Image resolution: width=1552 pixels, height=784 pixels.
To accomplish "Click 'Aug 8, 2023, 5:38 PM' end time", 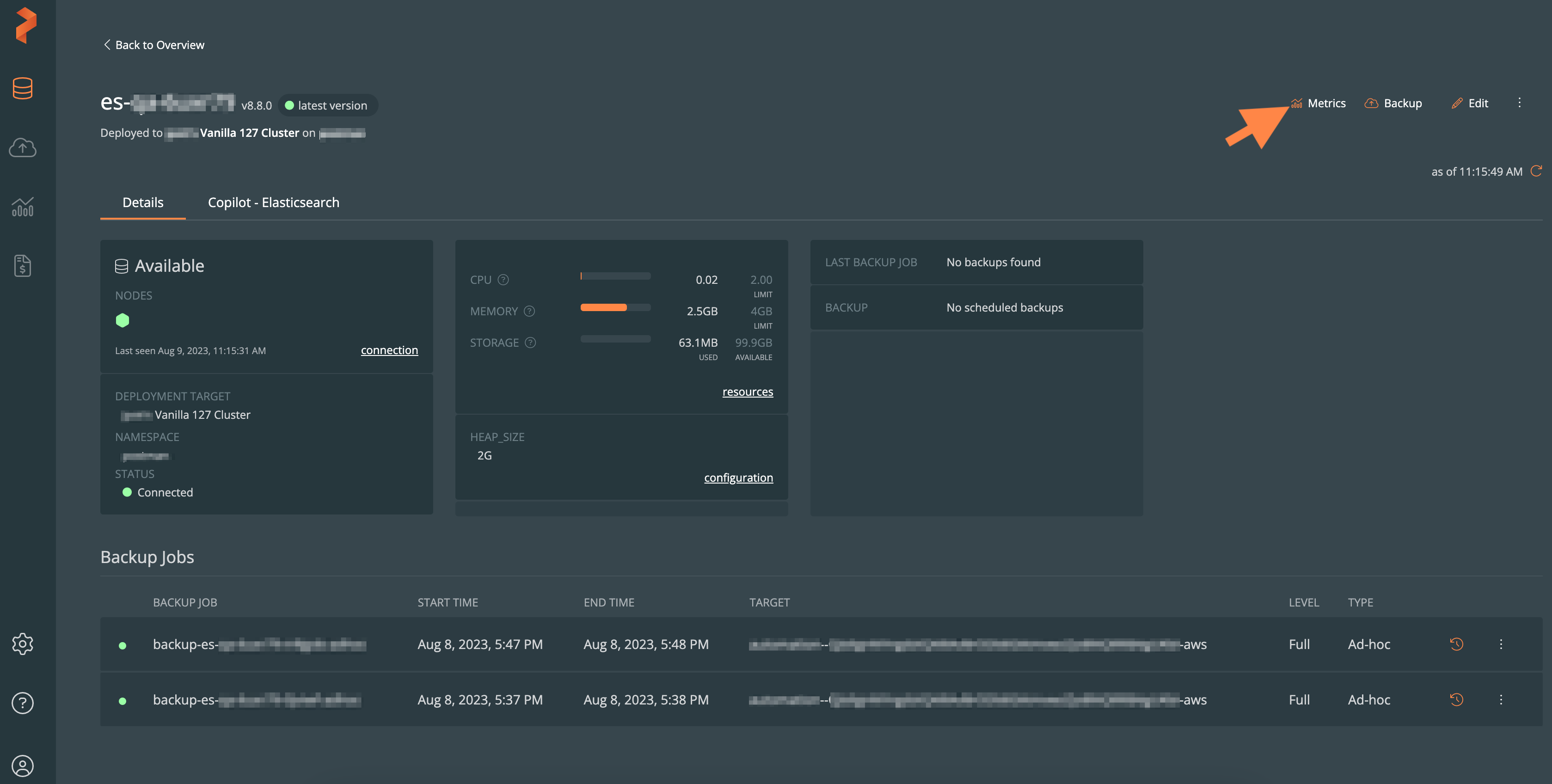I will [646, 699].
